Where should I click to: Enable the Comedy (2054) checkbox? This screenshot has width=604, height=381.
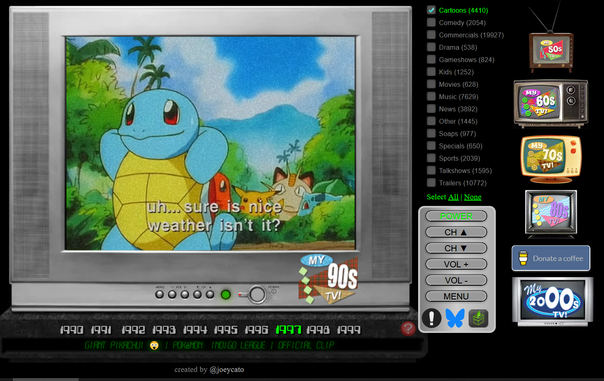point(431,23)
